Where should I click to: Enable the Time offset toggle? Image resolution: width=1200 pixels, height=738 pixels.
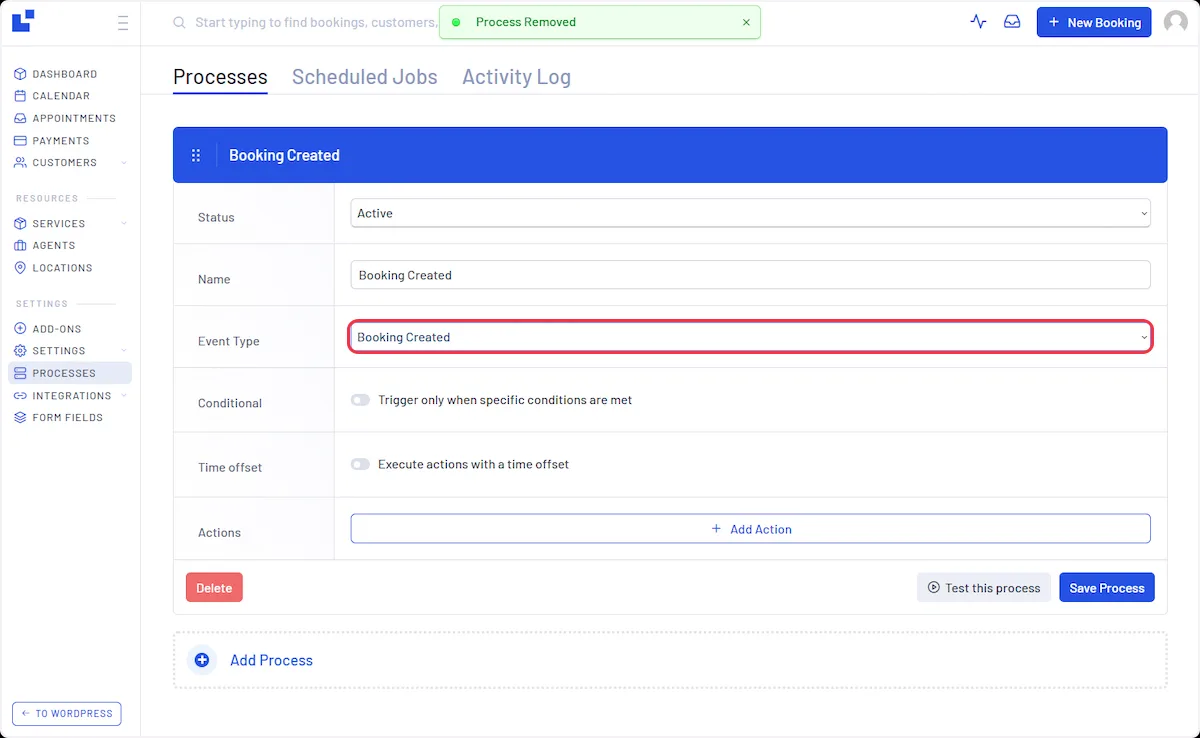[360, 464]
